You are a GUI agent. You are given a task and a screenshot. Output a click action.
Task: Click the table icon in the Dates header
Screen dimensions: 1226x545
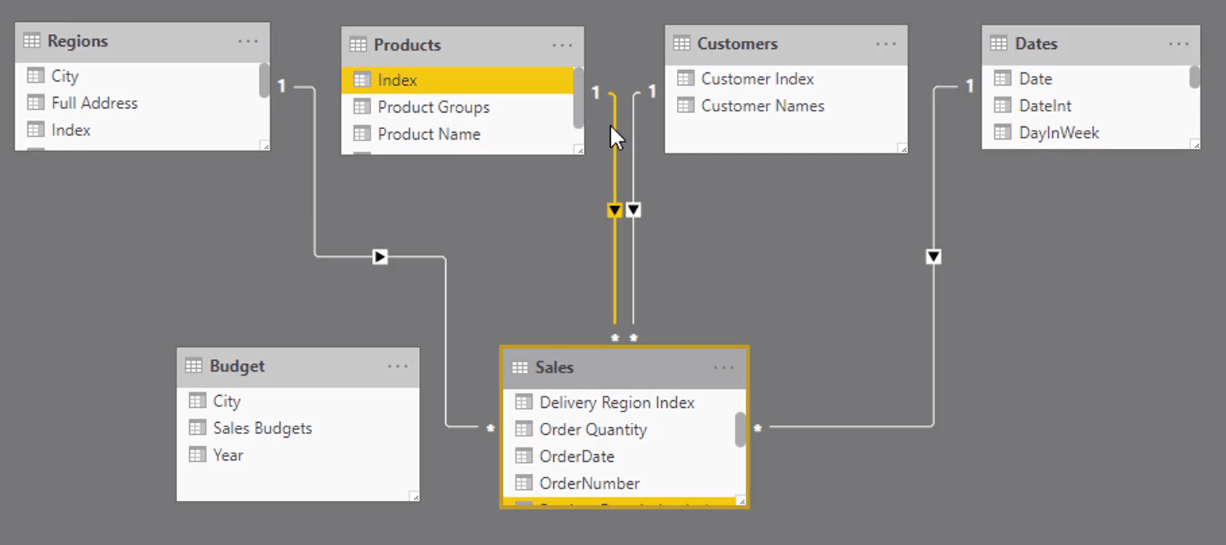[999, 44]
